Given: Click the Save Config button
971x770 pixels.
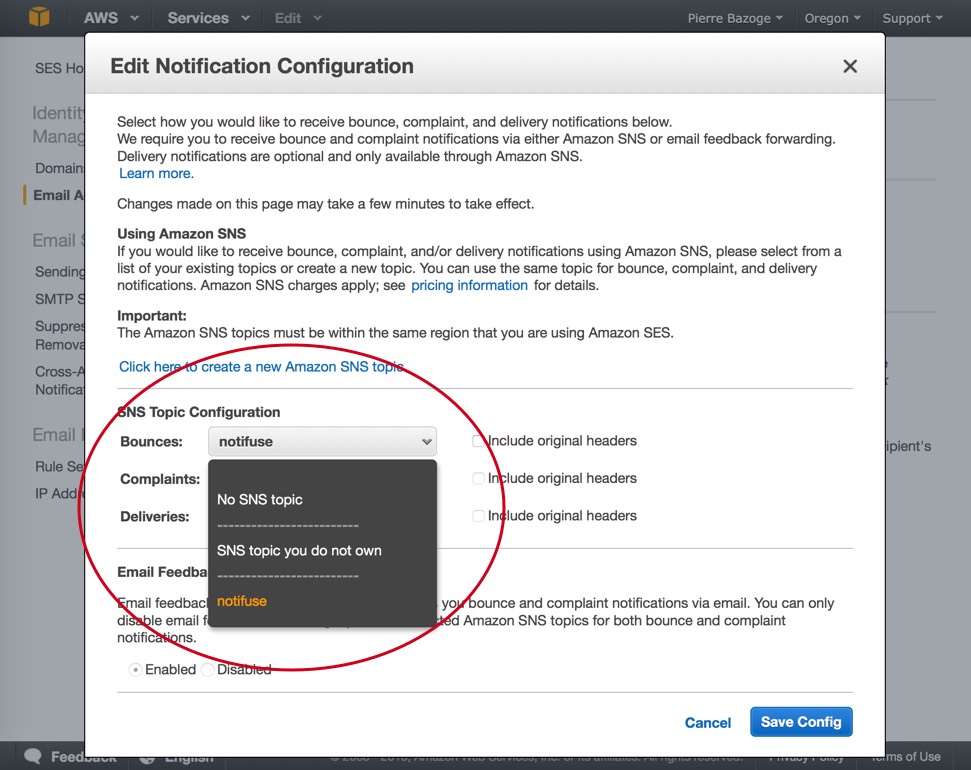Looking at the screenshot, I should pos(801,722).
